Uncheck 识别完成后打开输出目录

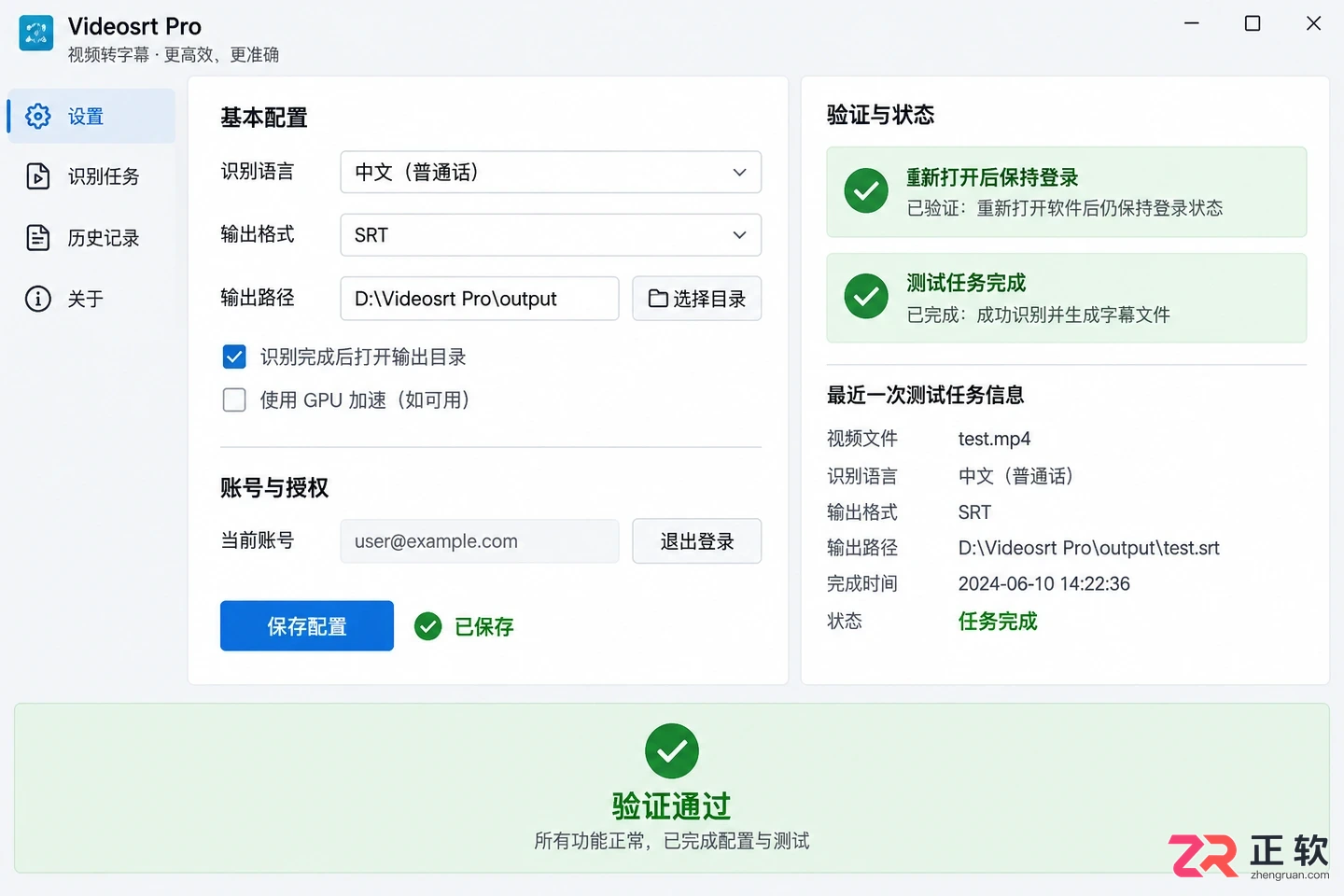coord(234,357)
